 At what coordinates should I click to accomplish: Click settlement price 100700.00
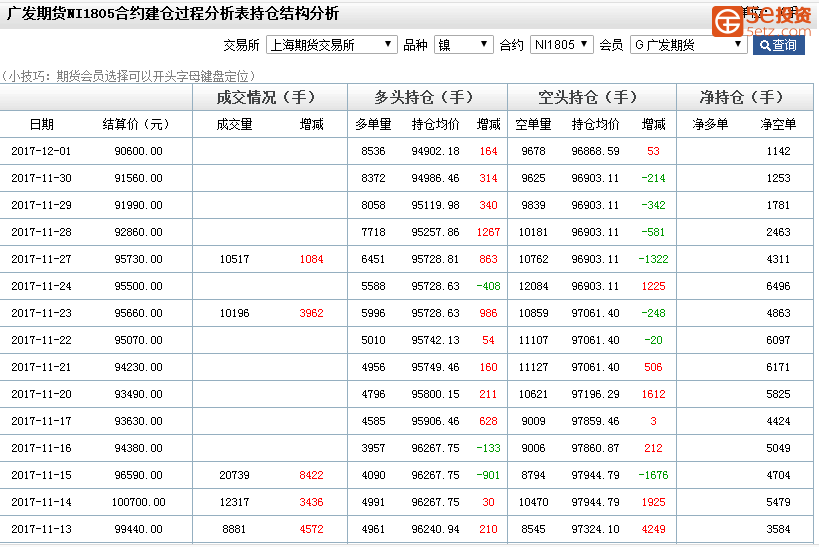tap(138, 502)
